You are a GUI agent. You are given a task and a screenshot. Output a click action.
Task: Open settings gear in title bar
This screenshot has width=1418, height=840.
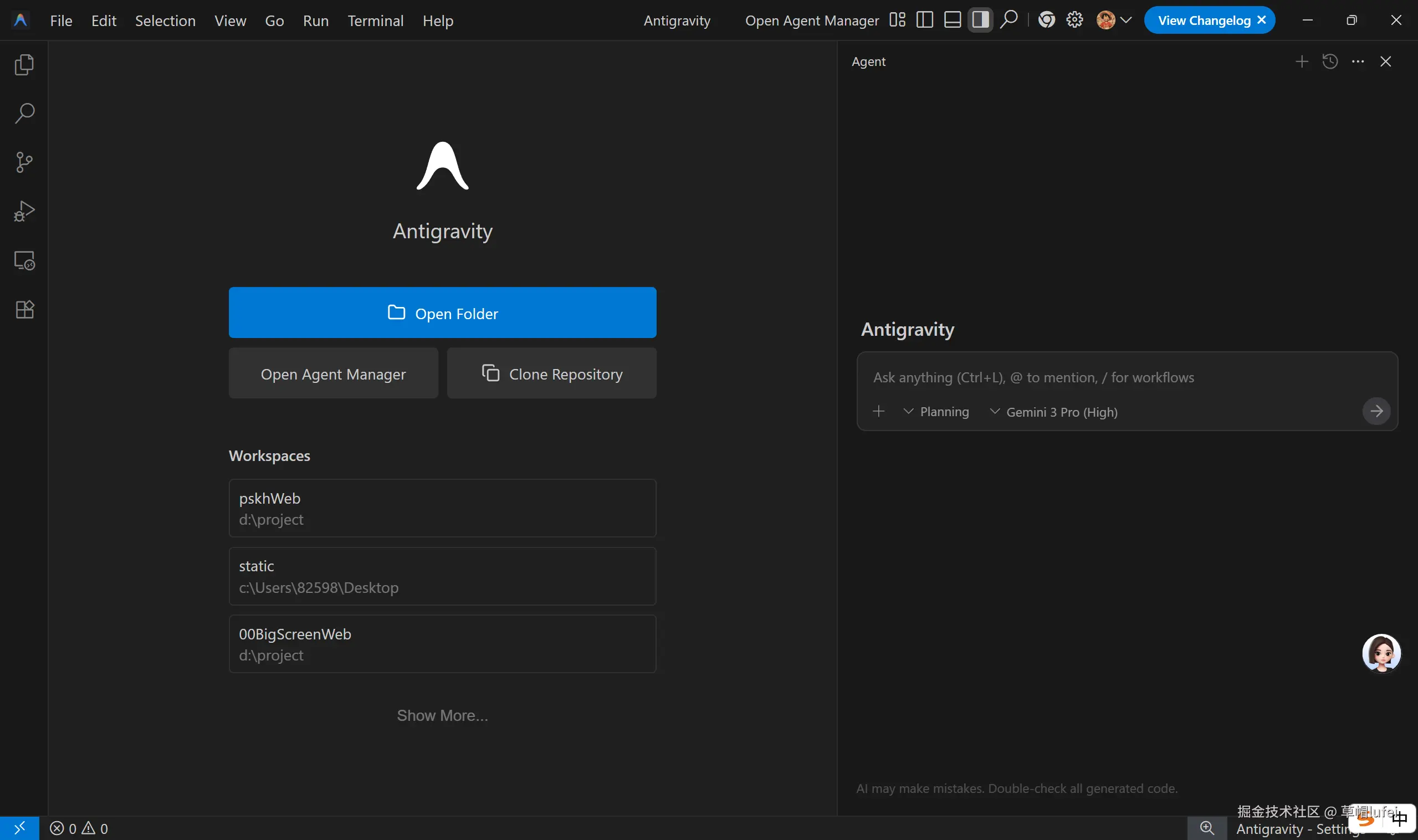1074,21
